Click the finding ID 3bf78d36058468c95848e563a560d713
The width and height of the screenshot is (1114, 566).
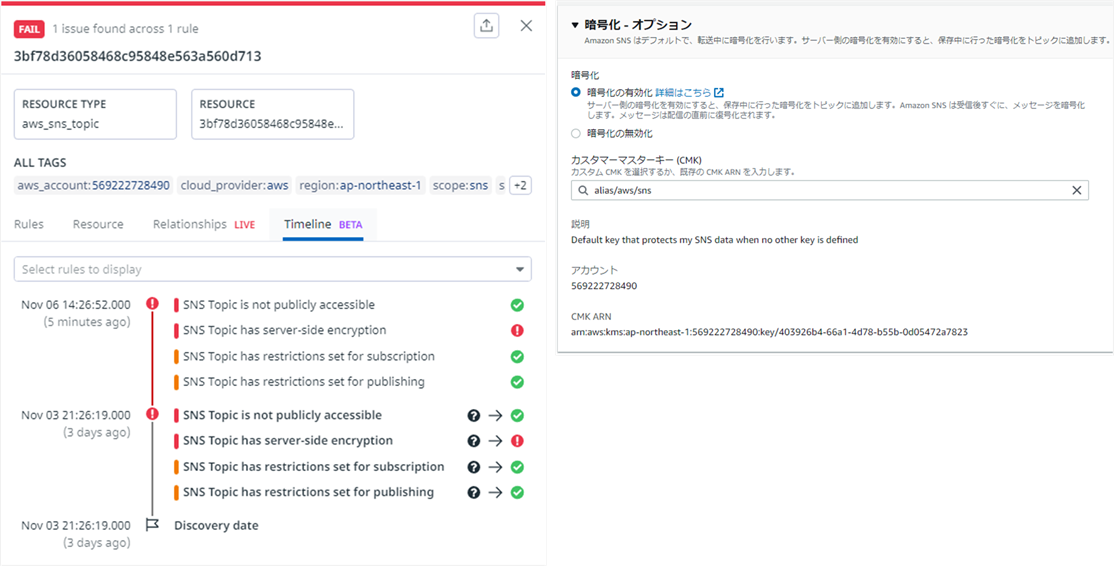[138, 56]
